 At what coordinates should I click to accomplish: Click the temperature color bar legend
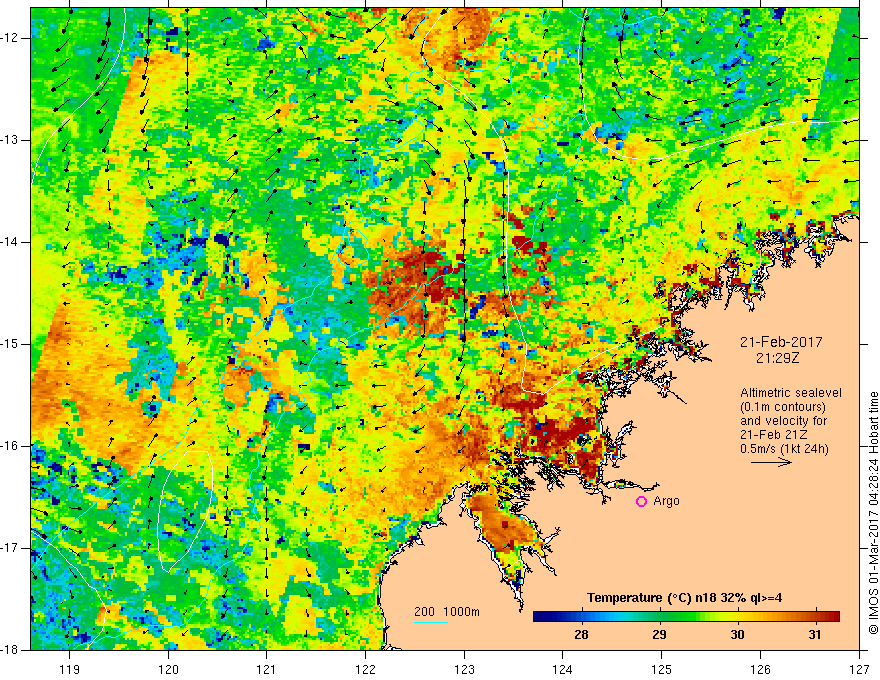686,616
